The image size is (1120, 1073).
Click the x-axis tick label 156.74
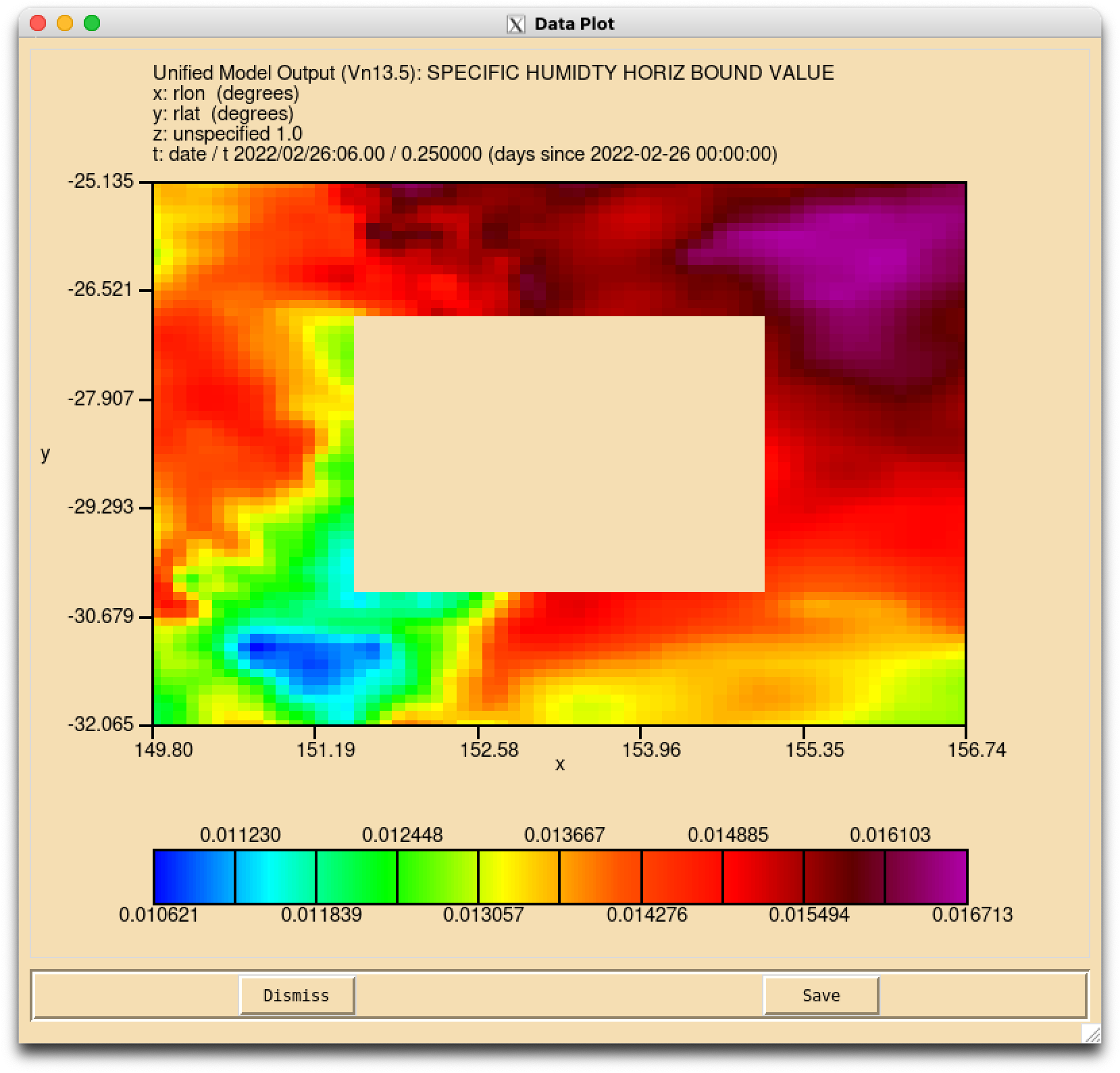(977, 750)
